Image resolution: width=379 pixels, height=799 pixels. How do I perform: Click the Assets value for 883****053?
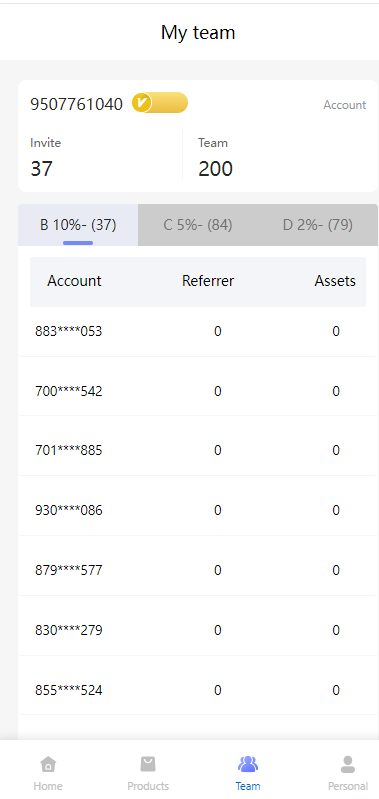[x=336, y=331]
